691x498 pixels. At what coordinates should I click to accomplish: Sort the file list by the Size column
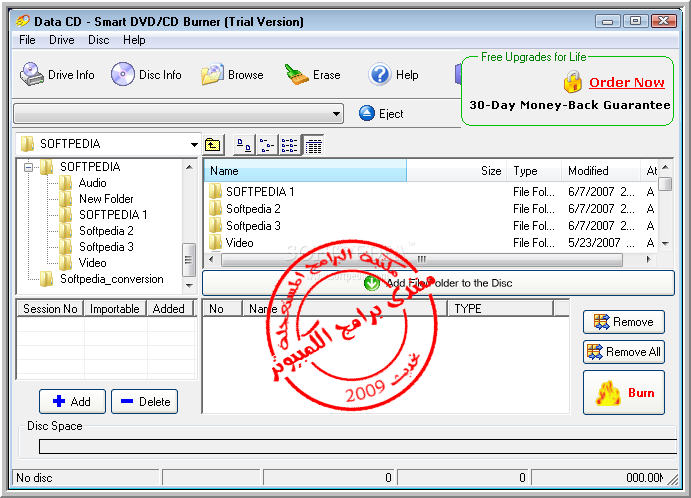tap(457, 171)
